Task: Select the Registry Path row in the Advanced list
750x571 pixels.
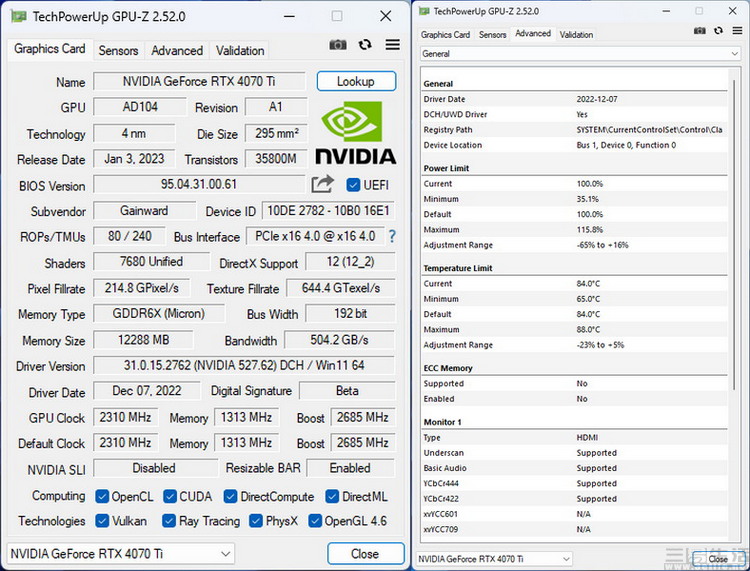Action: point(575,130)
